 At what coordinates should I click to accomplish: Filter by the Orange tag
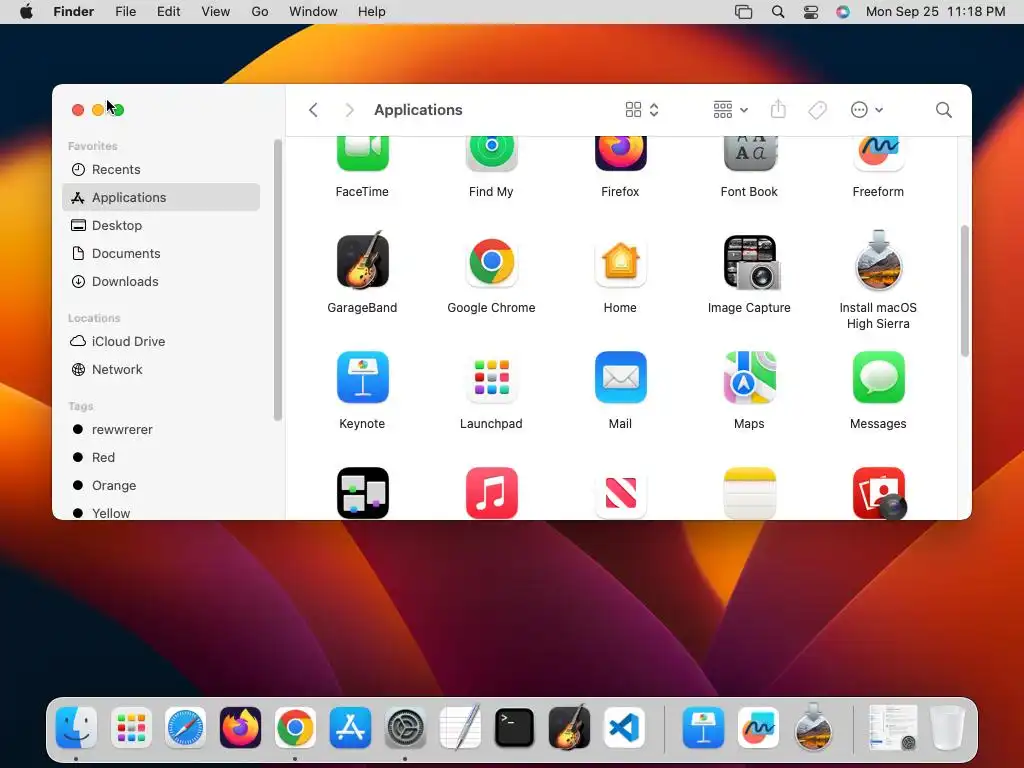pyautogui.click(x=161, y=486)
